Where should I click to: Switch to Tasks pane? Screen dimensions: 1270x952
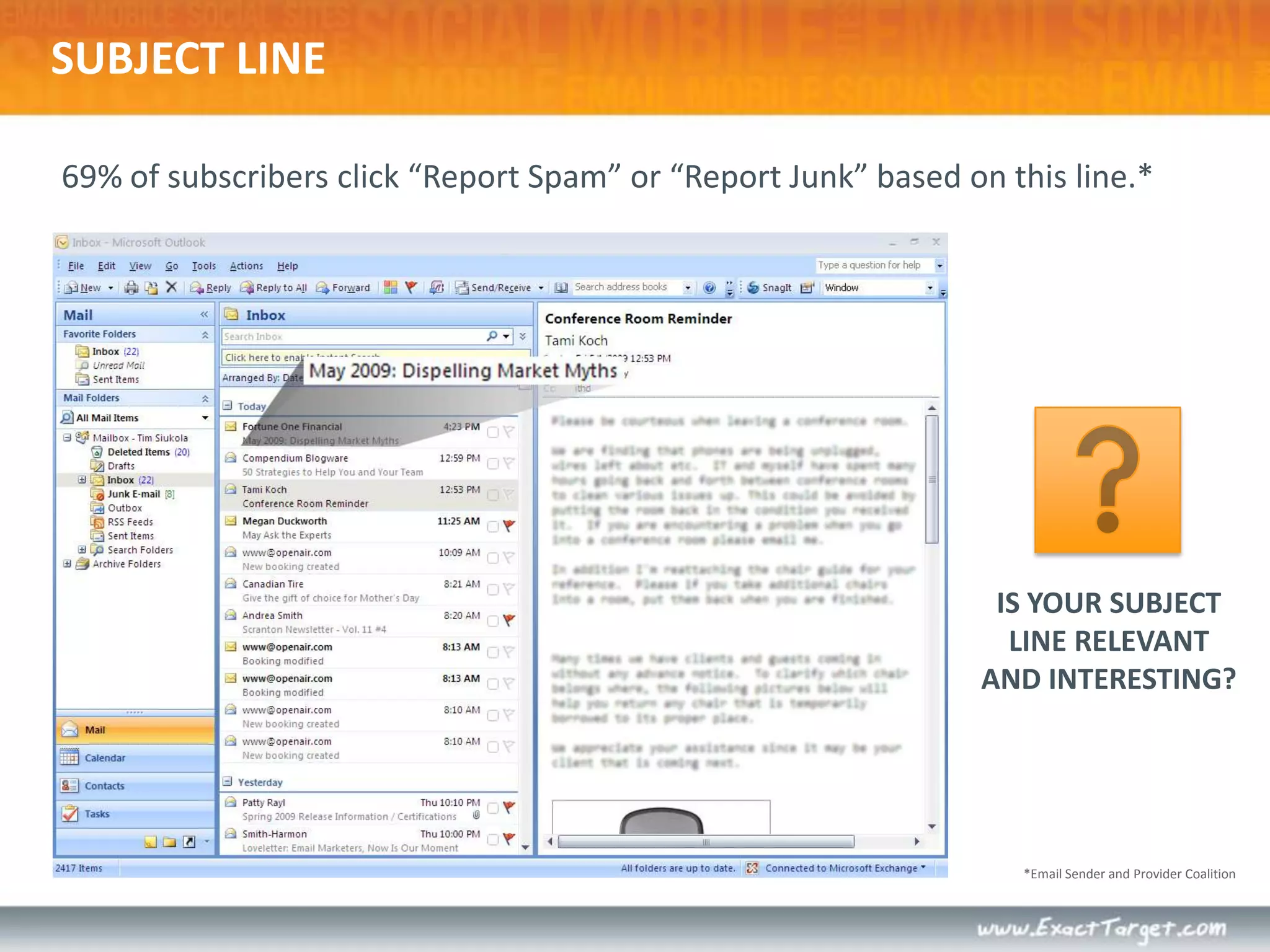[135, 814]
